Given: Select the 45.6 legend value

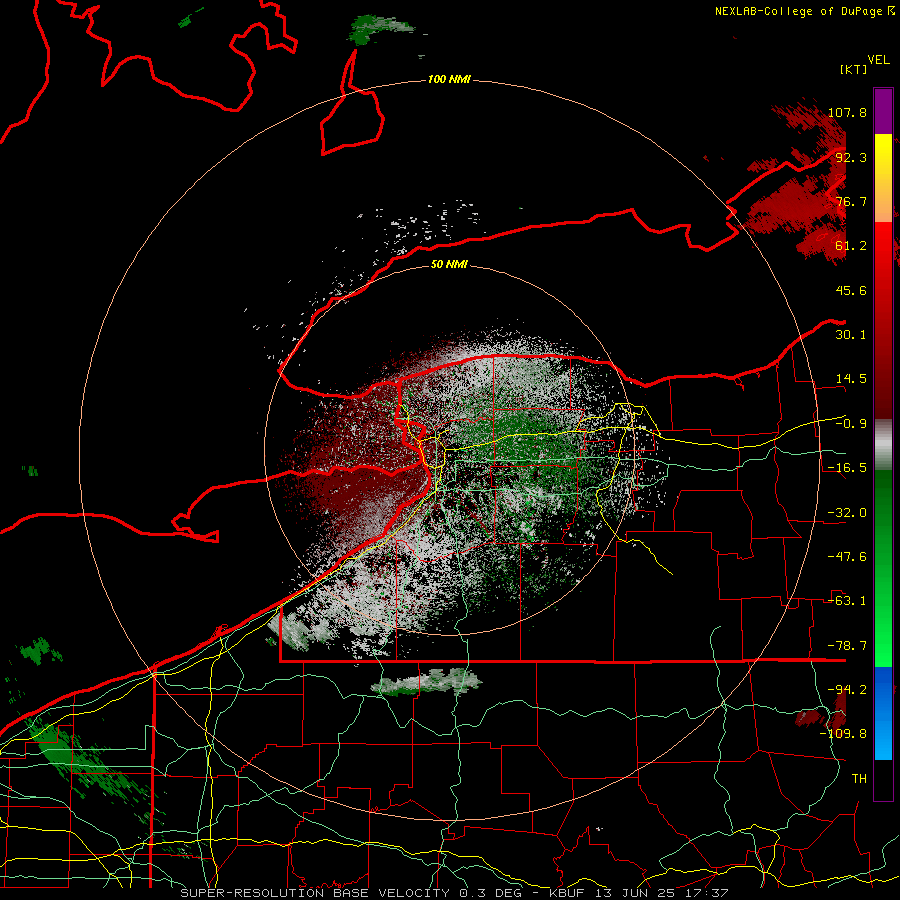Looking at the screenshot, I should click(851, 290).
